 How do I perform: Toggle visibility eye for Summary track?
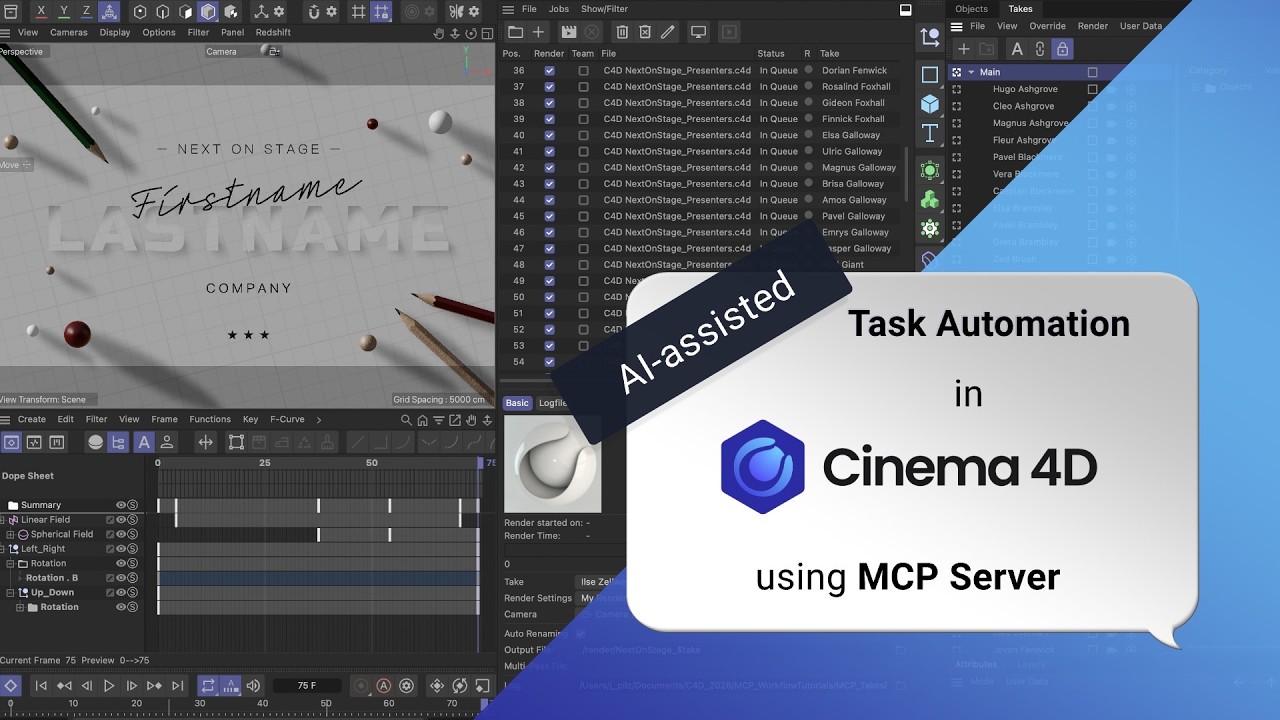121,505
